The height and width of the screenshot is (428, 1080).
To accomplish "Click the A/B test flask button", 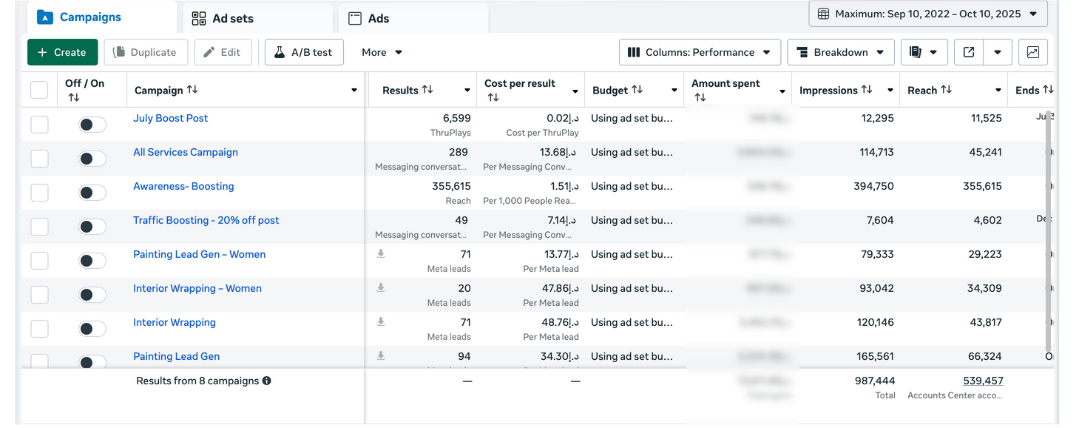I will [304, 52].
